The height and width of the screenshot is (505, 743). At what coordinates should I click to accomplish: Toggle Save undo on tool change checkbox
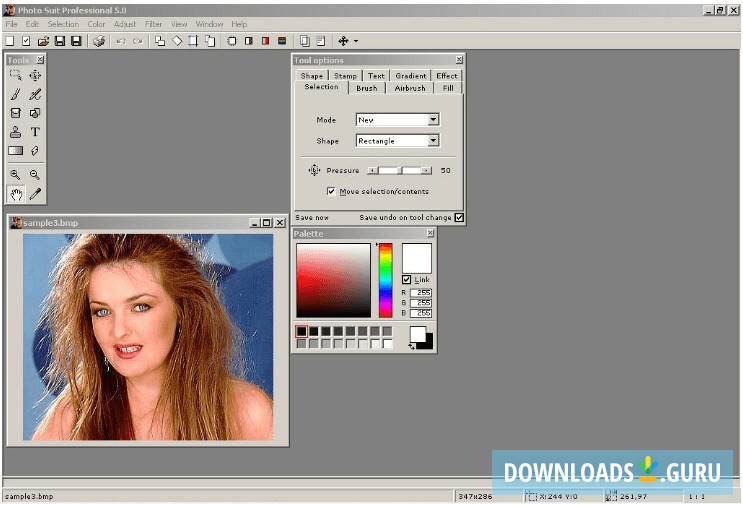(459, 217)
